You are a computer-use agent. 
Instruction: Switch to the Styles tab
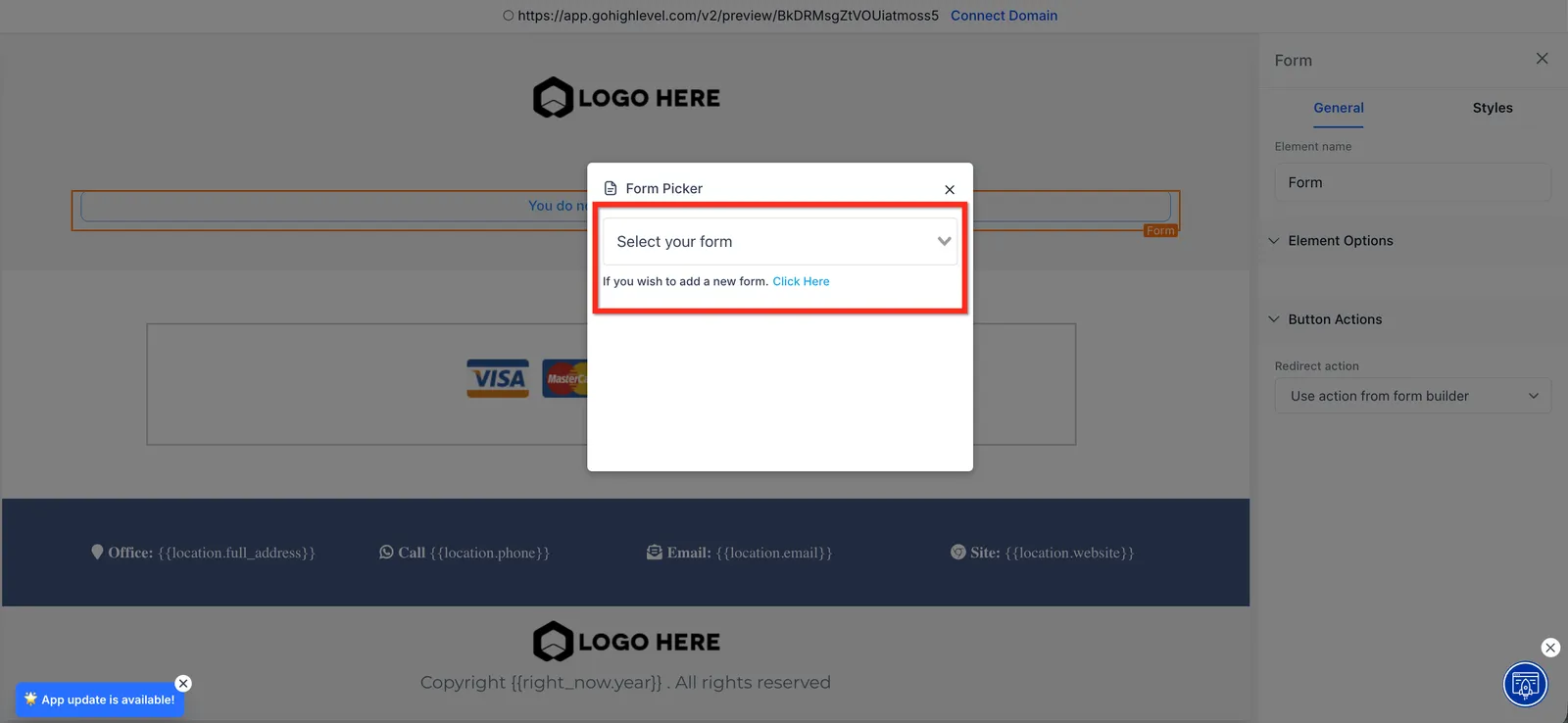(1492, 108)
